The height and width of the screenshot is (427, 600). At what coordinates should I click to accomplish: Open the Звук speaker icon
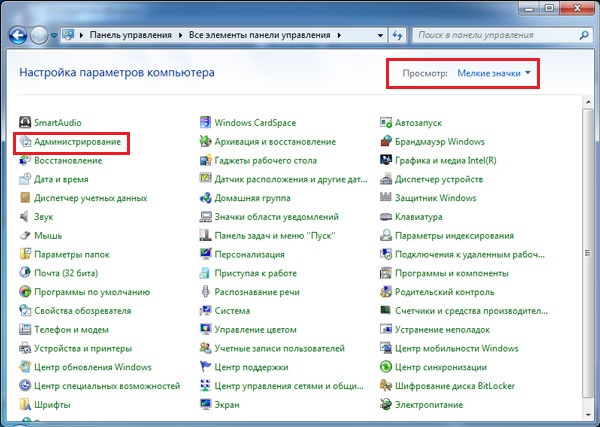pyautogui.click(x=25, y=217)
